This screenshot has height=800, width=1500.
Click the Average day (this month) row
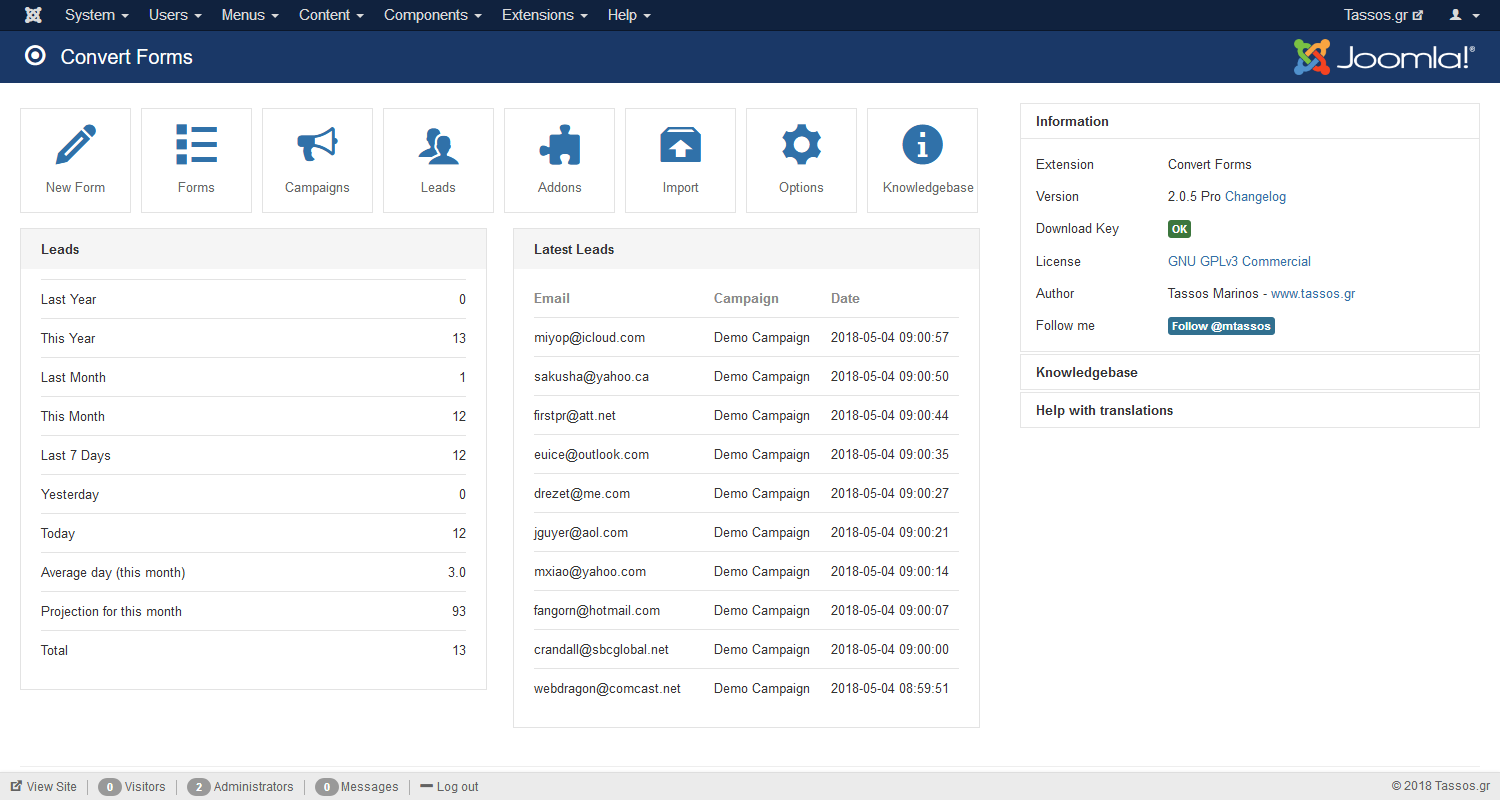pos(253,572)
